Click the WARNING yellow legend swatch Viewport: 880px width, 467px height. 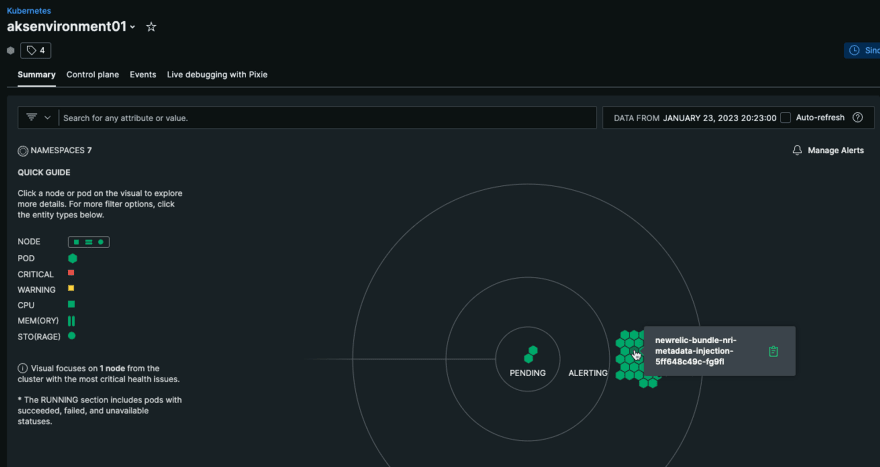coord(71,289)
